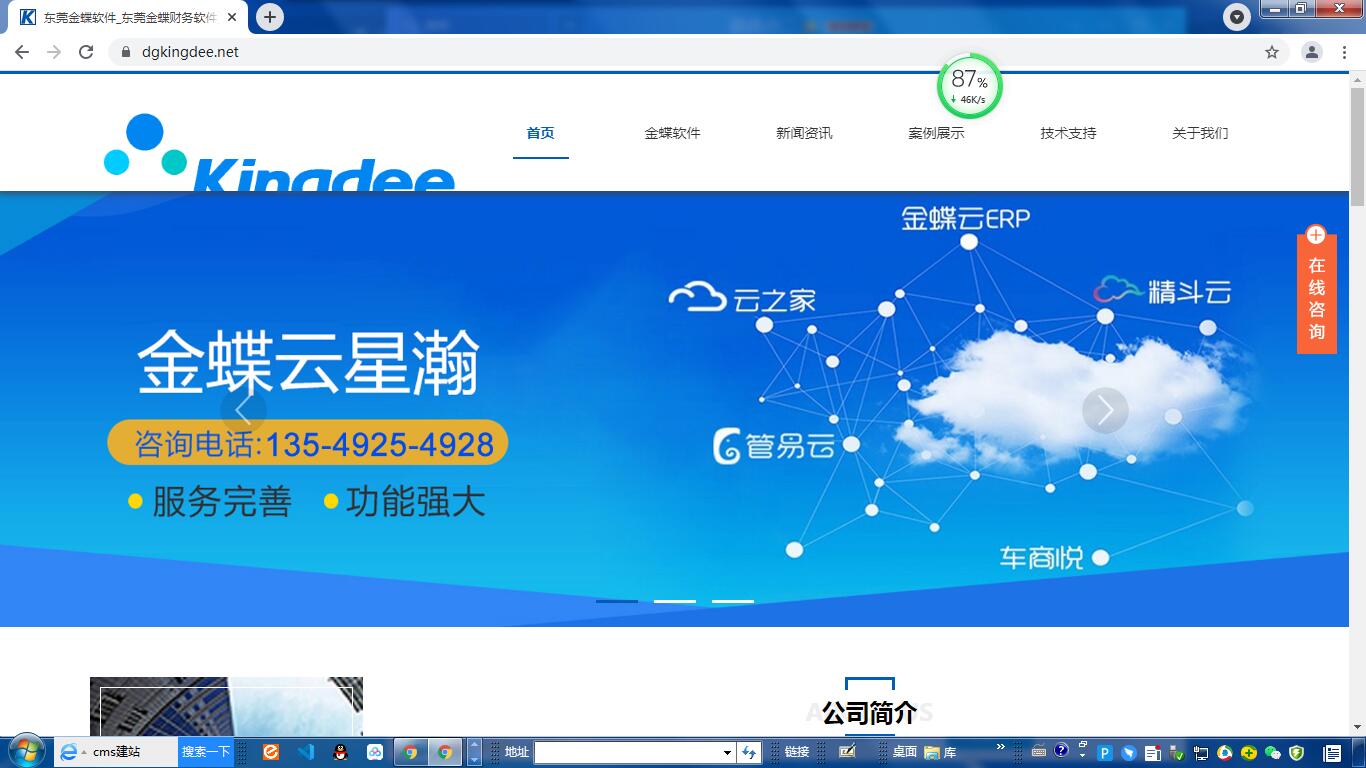The image size is (1366, 768).
Task: Select third carousel indicator
Action: tap(733, 601)
